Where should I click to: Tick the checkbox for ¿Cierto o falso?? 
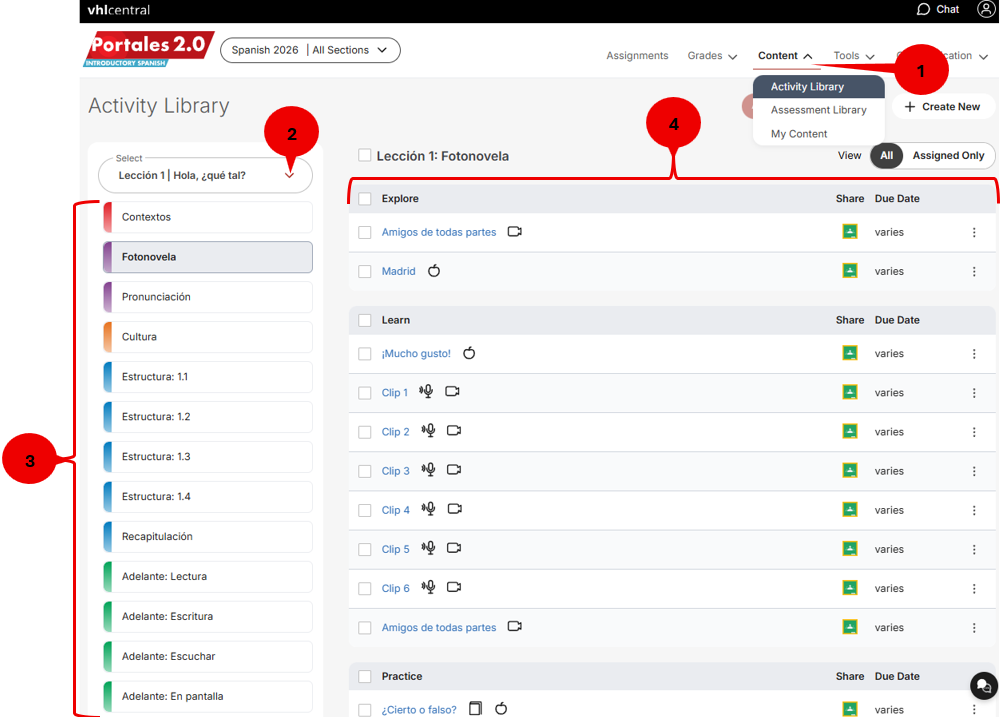(364, 710)
